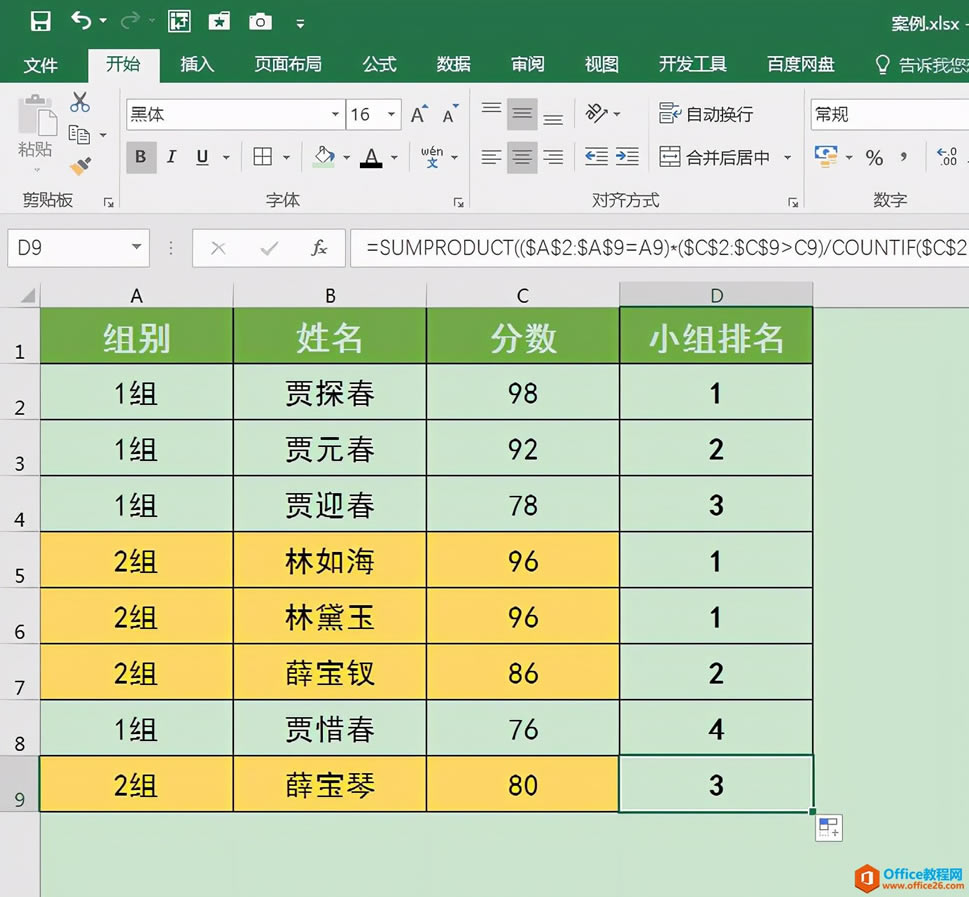
Task: Save the workbook with the floppy icon
Action: click(x=41, y=22)
